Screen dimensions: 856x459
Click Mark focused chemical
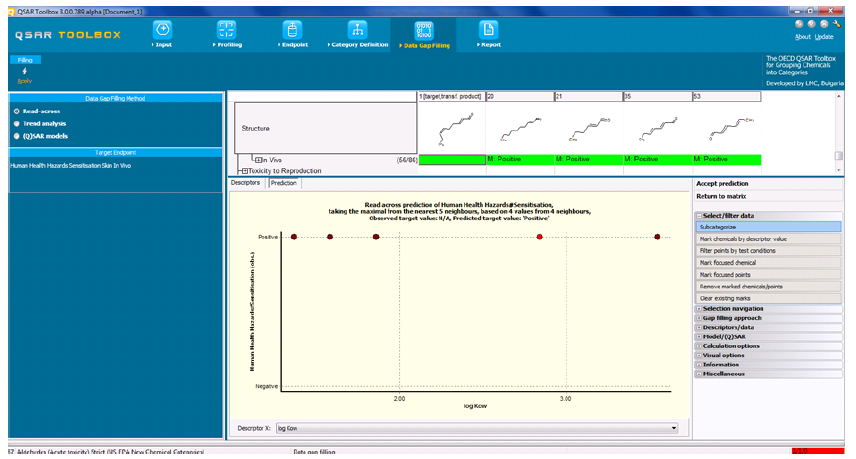(x=769, y=263)
